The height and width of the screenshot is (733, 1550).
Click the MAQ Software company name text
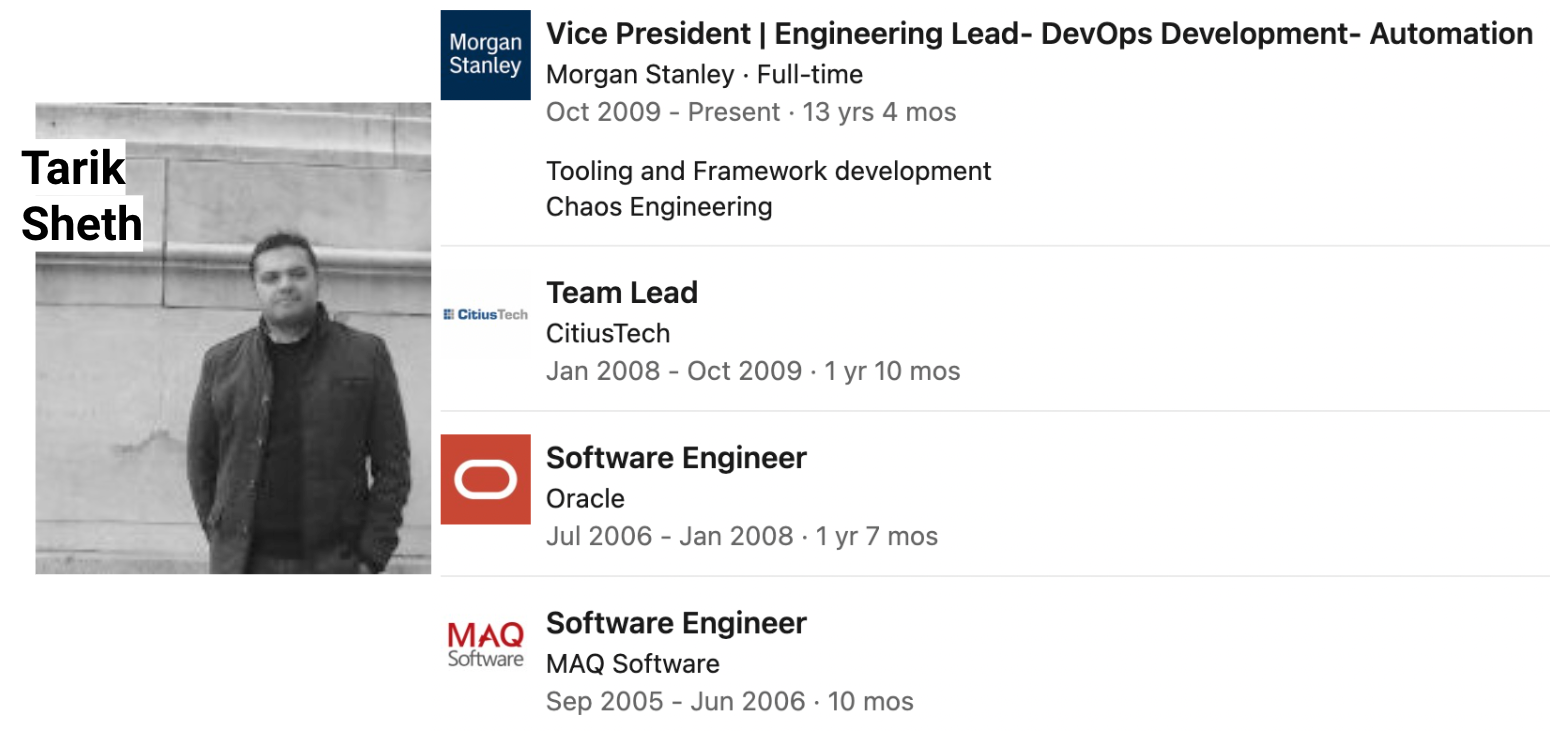tap(632, 663)
